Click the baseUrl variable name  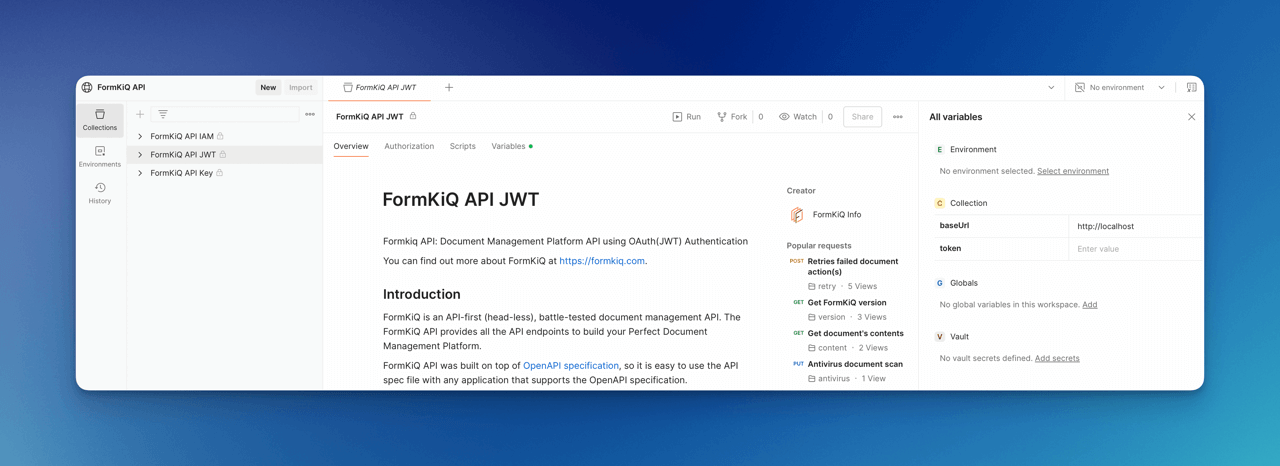pyautogui.click(x=954, y=226)
